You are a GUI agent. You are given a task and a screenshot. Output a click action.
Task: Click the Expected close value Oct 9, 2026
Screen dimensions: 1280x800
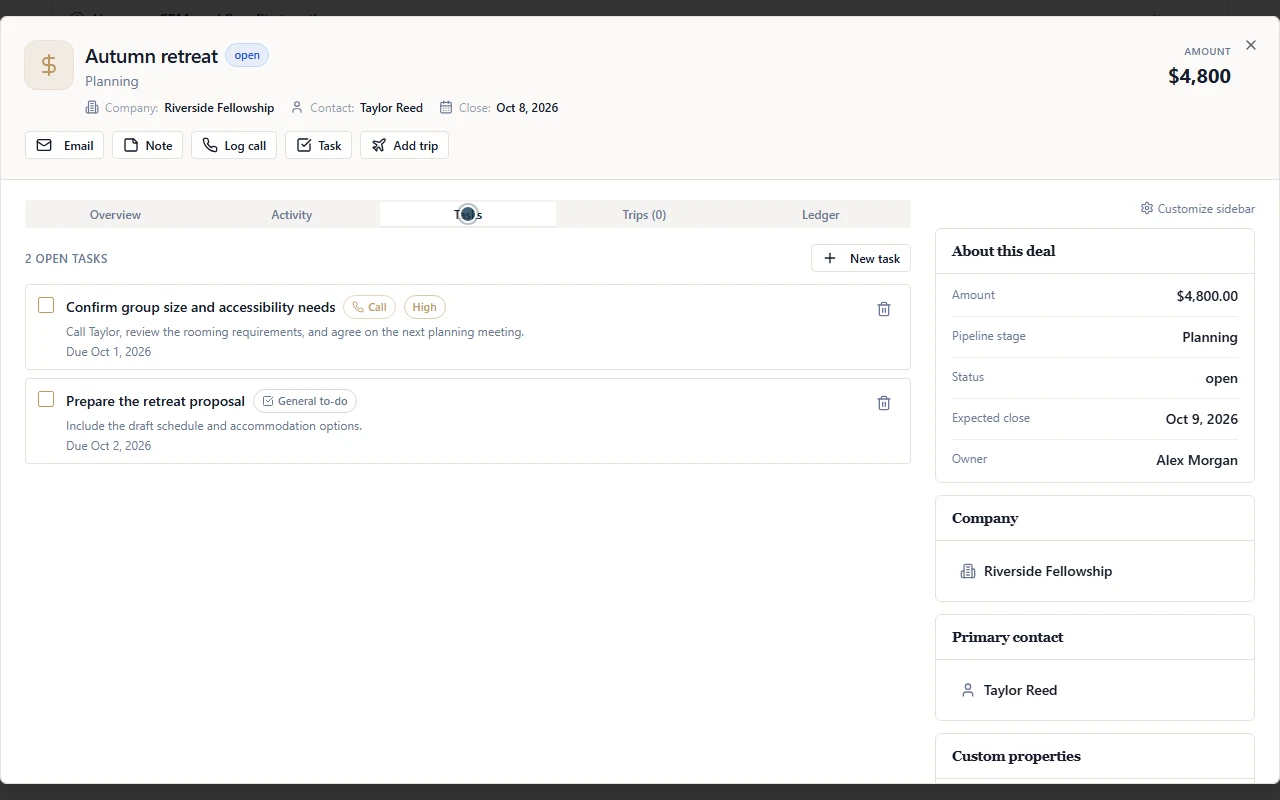1202,419
